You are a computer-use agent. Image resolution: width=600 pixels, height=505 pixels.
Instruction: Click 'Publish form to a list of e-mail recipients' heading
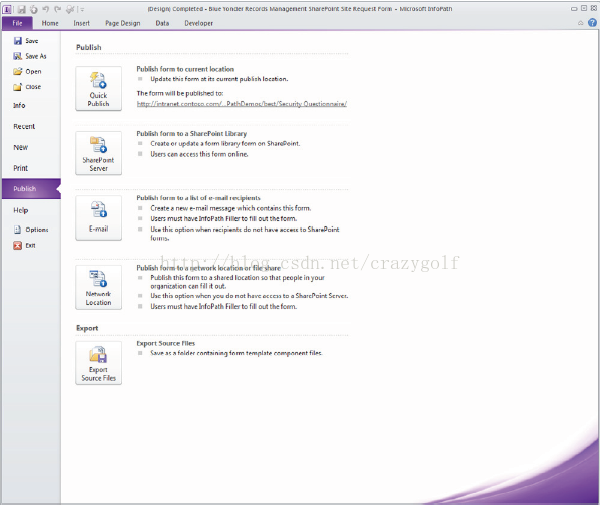[x=199, y=198]
